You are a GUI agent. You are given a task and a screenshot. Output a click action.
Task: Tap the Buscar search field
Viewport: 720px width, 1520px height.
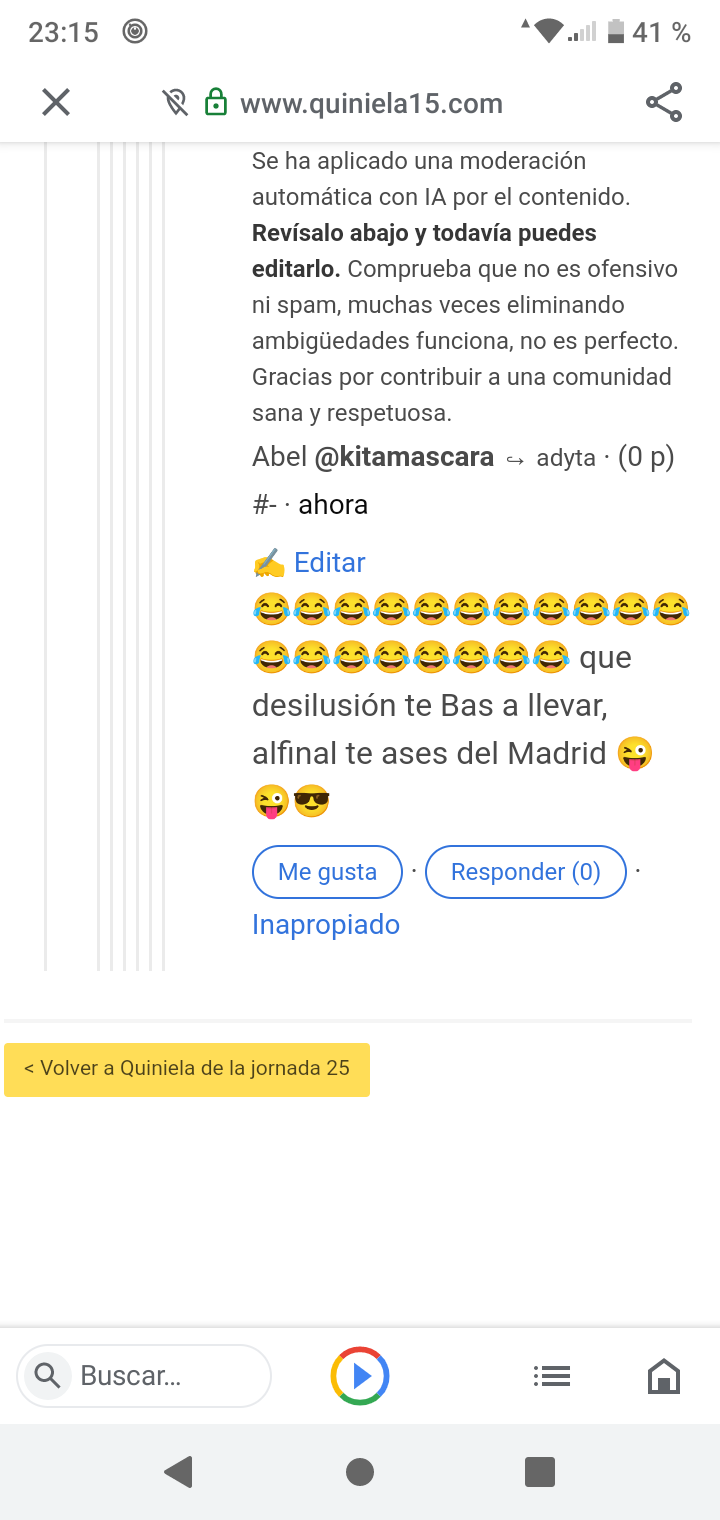[x=144, y=1376]
